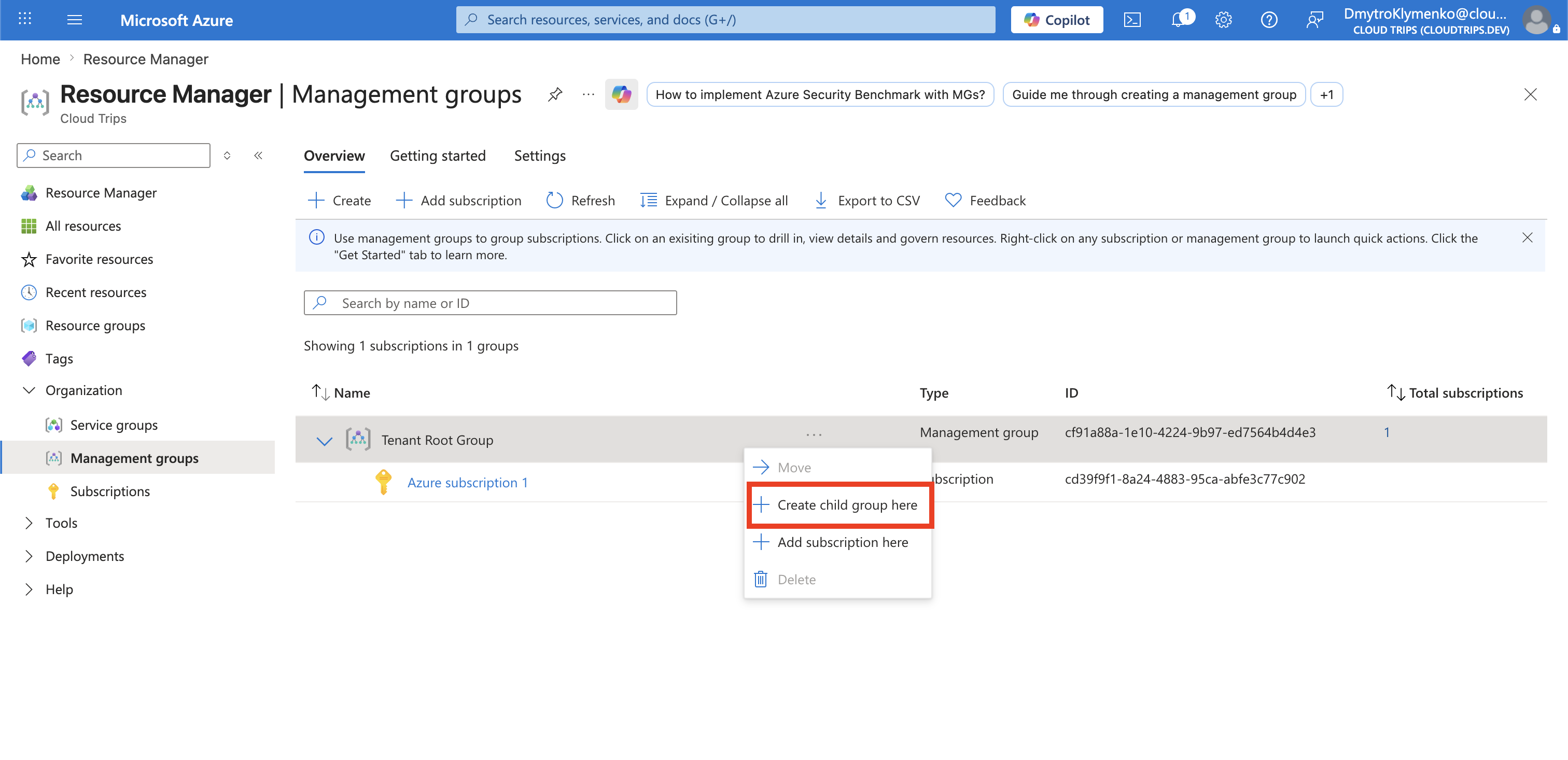
Task: Click the account avatar picture
Action: click(x=1536, y=20)
